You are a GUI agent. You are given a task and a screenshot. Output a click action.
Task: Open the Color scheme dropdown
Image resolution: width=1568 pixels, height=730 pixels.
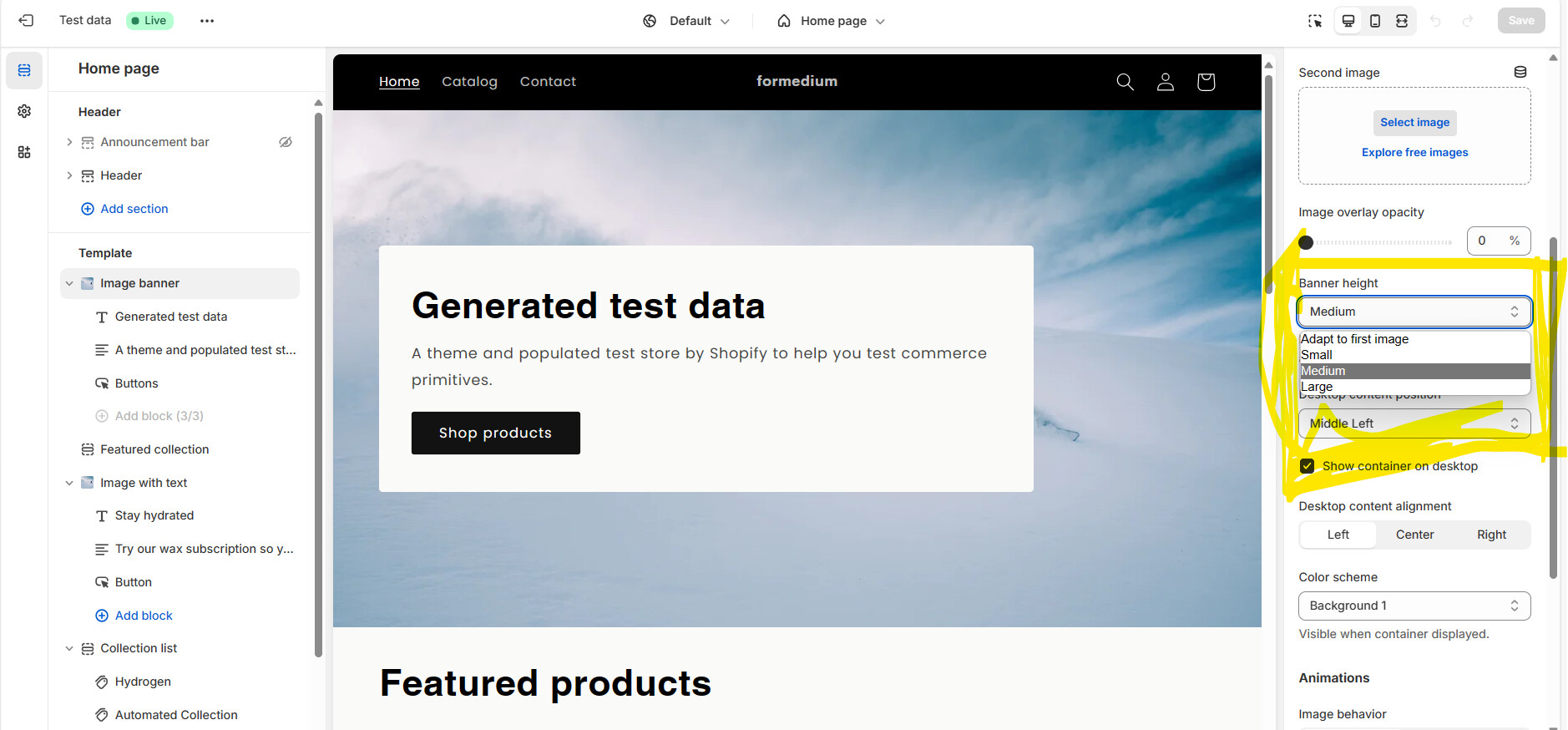[1414, 606]
